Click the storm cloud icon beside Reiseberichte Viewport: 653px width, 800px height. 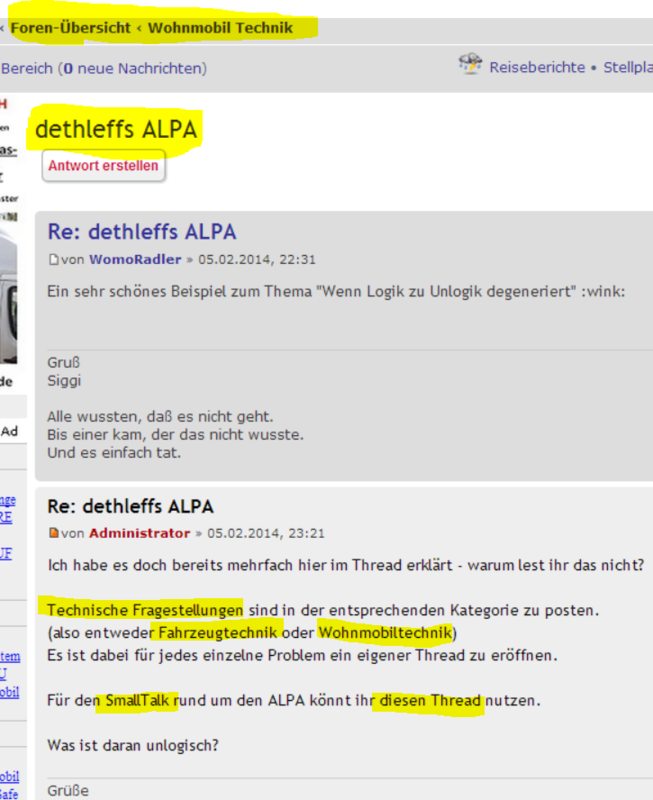coord(470,66)
